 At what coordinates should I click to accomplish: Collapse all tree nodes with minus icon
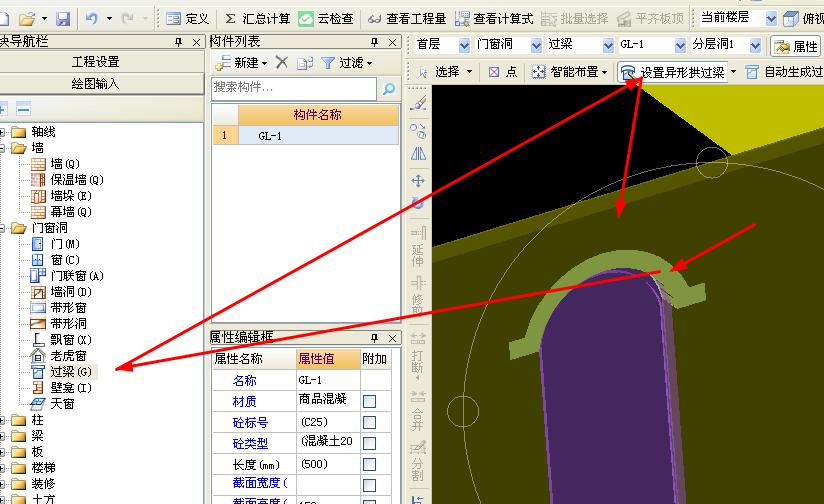[23, 109]
